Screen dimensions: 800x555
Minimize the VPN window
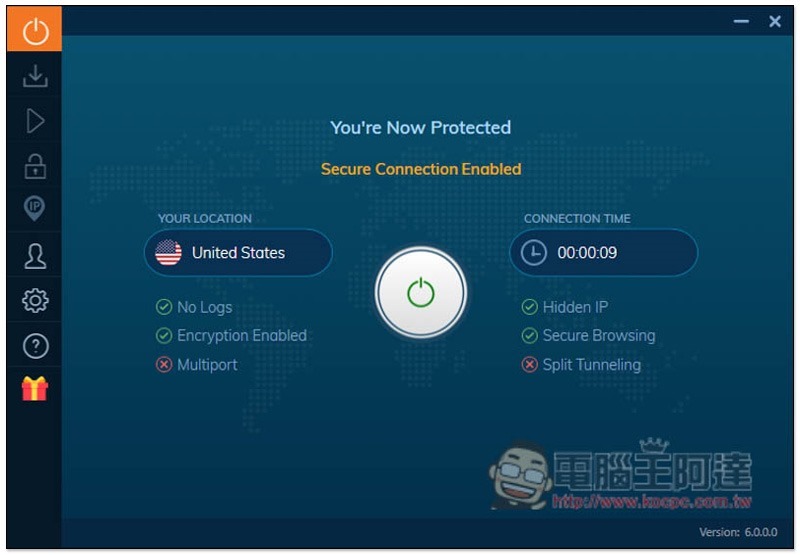(741, 21)
